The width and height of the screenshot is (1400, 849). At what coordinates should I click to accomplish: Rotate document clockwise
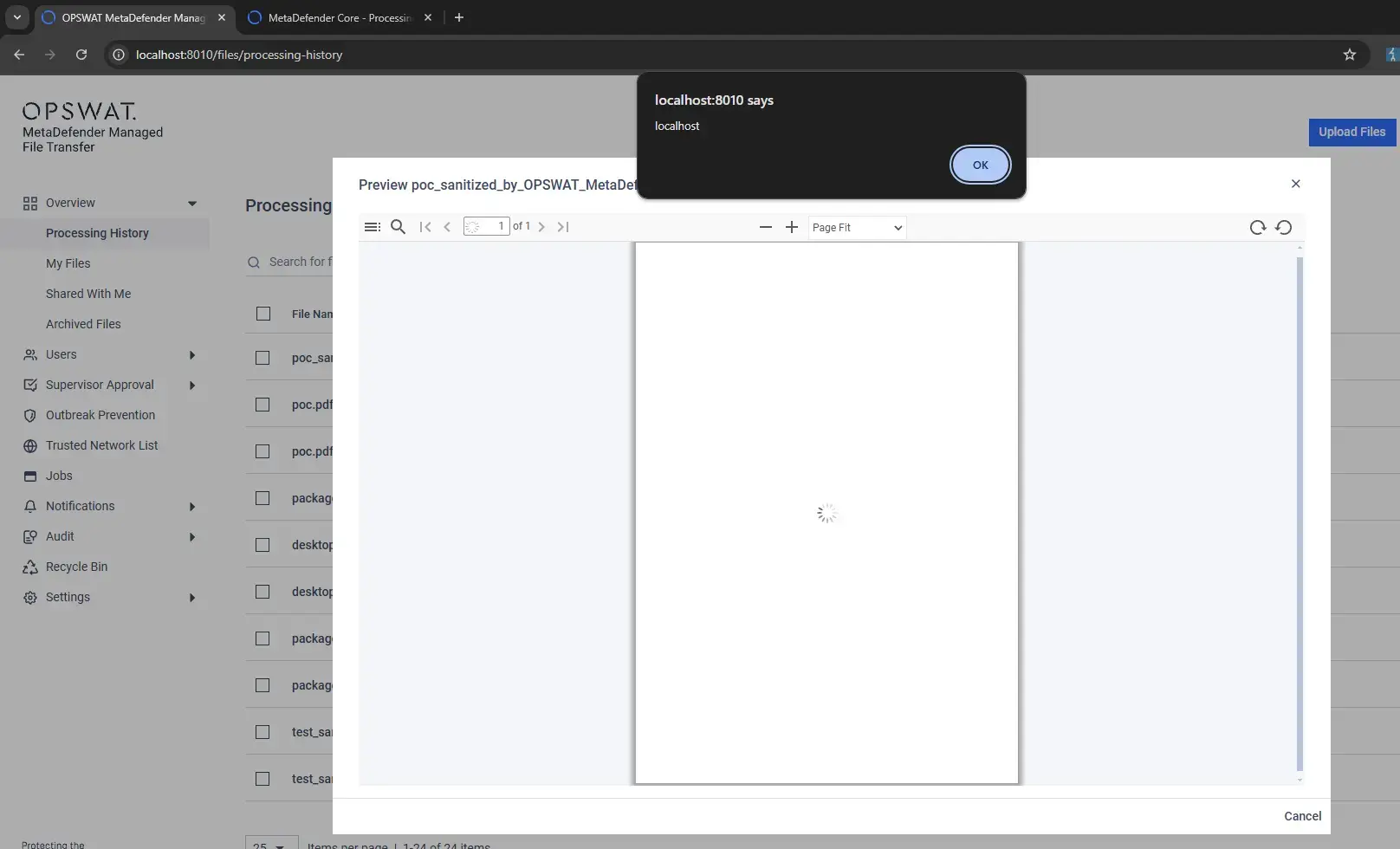coord(1257,227)
